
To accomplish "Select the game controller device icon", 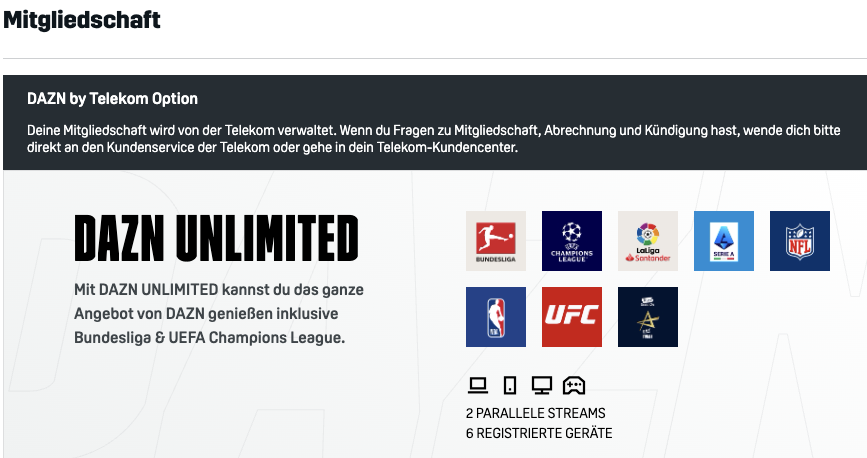I will point(574,385).
